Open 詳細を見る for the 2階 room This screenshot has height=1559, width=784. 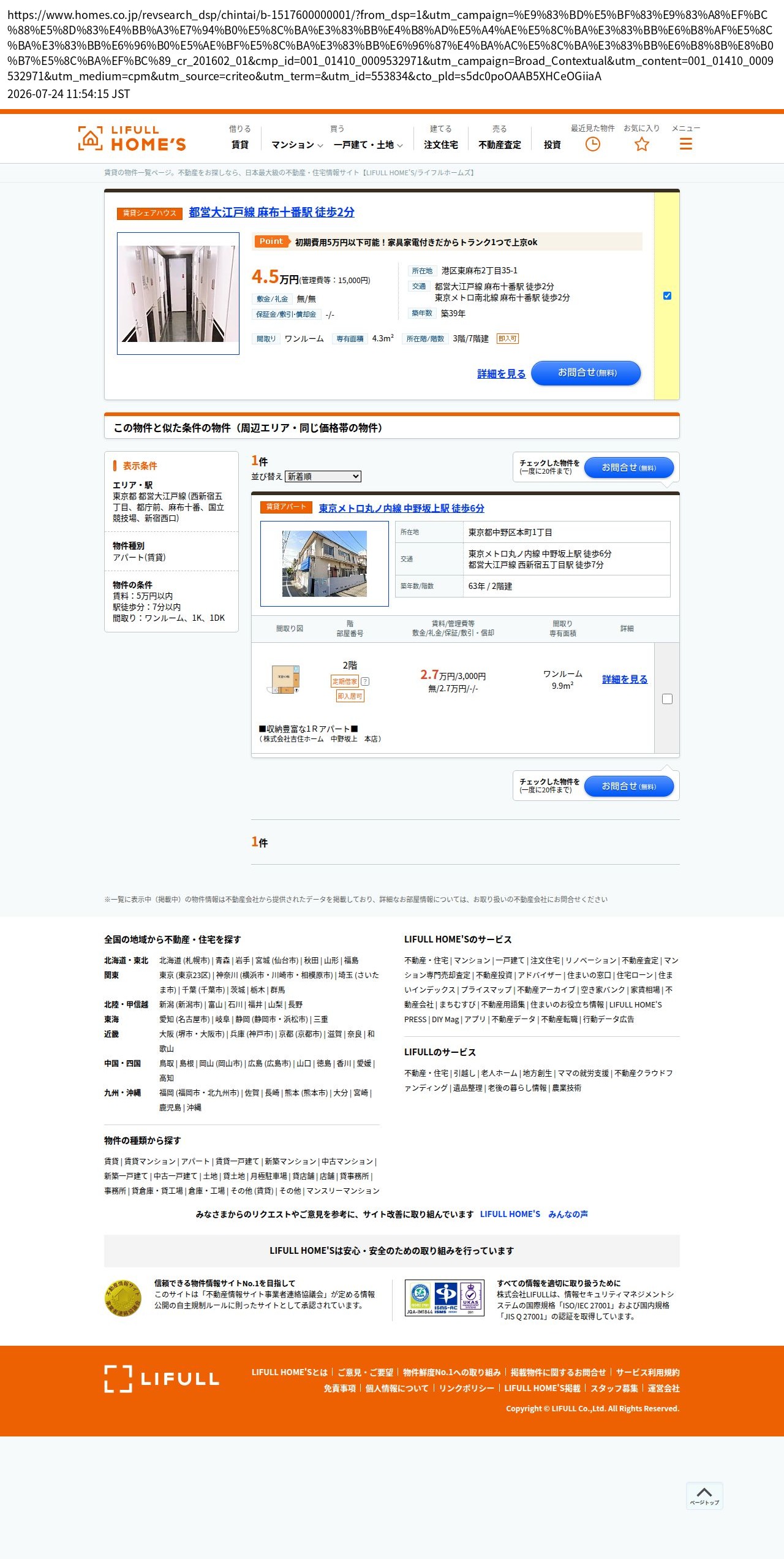(x=625, y=679)
